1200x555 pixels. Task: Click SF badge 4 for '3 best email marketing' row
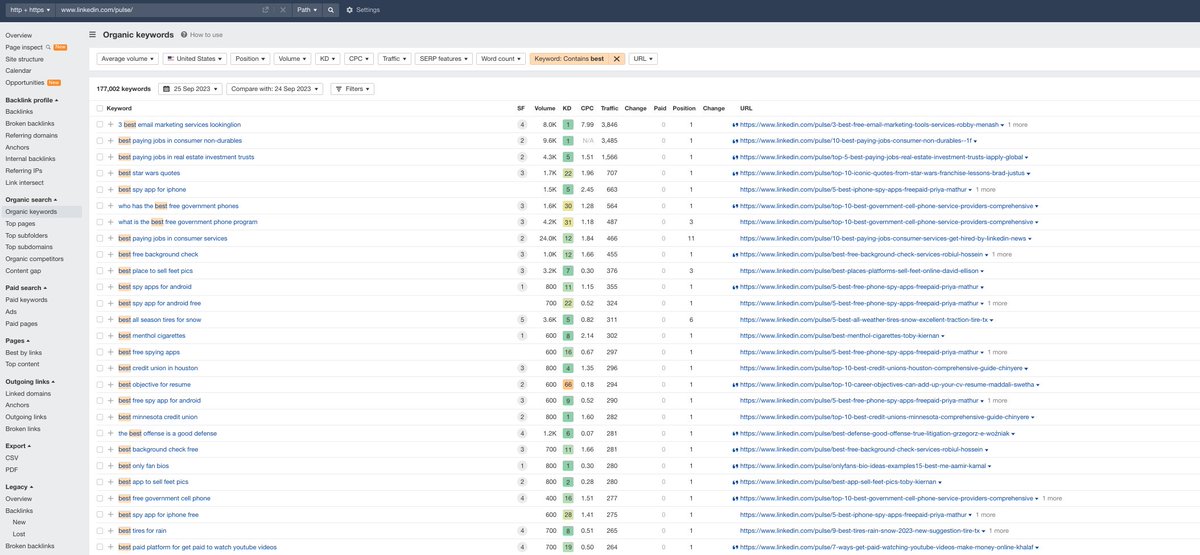point(521,125)
